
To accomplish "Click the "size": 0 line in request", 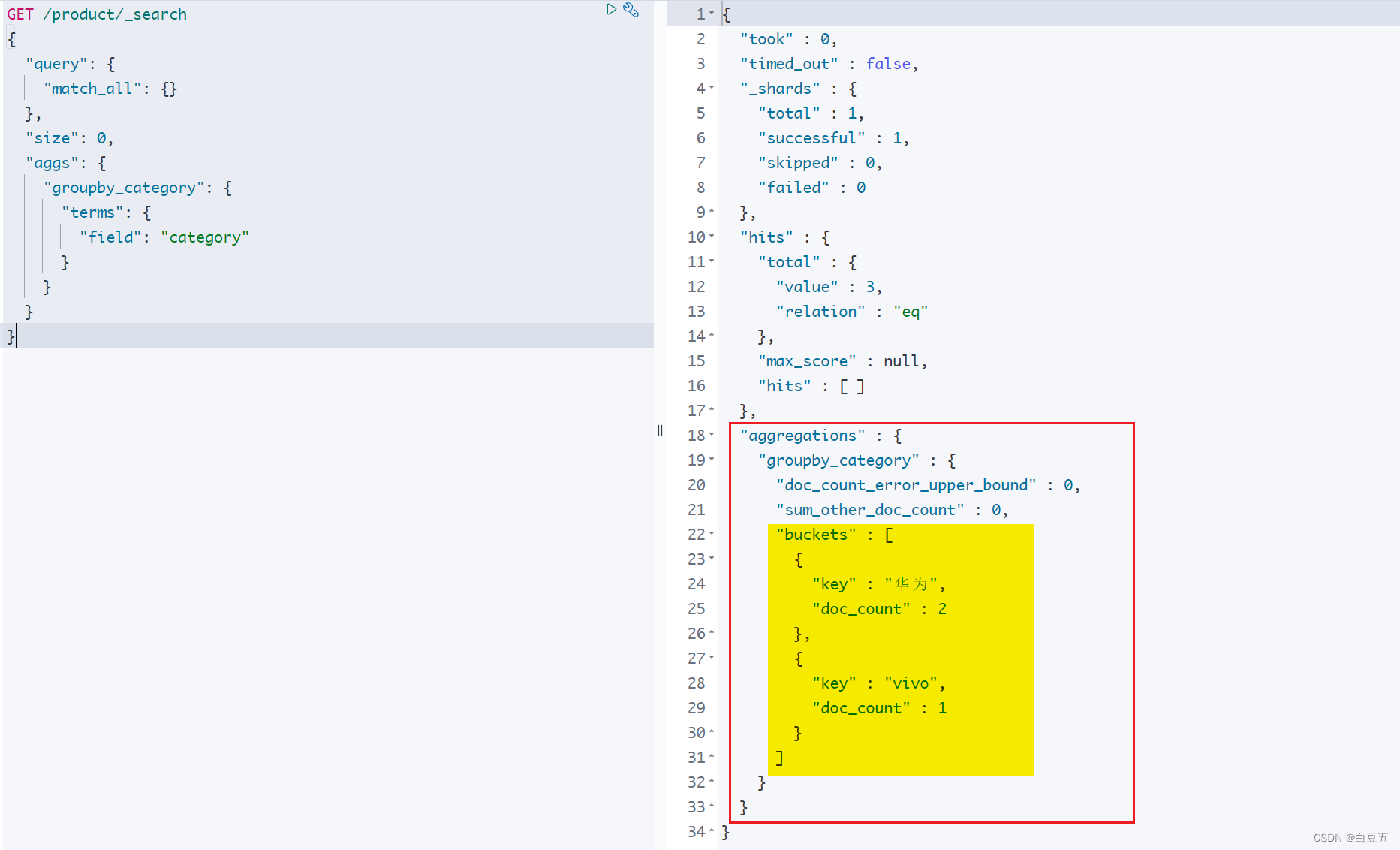I will coord(69,138).
